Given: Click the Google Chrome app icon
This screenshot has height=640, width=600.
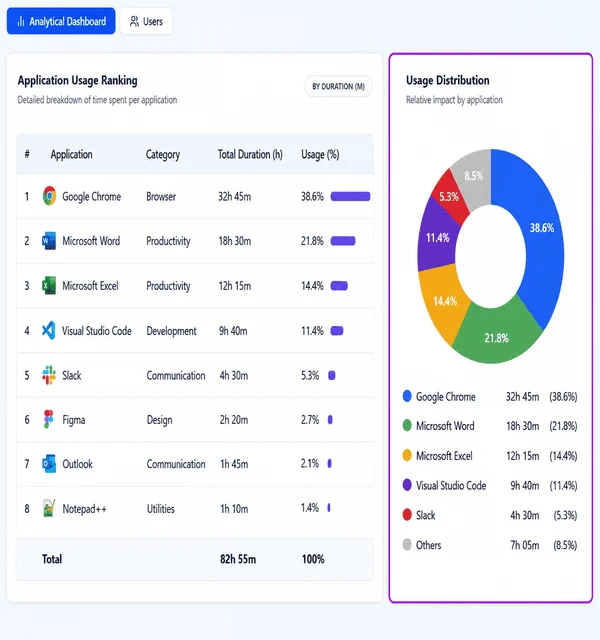Looking at the screenshot, I should [49, 196].
